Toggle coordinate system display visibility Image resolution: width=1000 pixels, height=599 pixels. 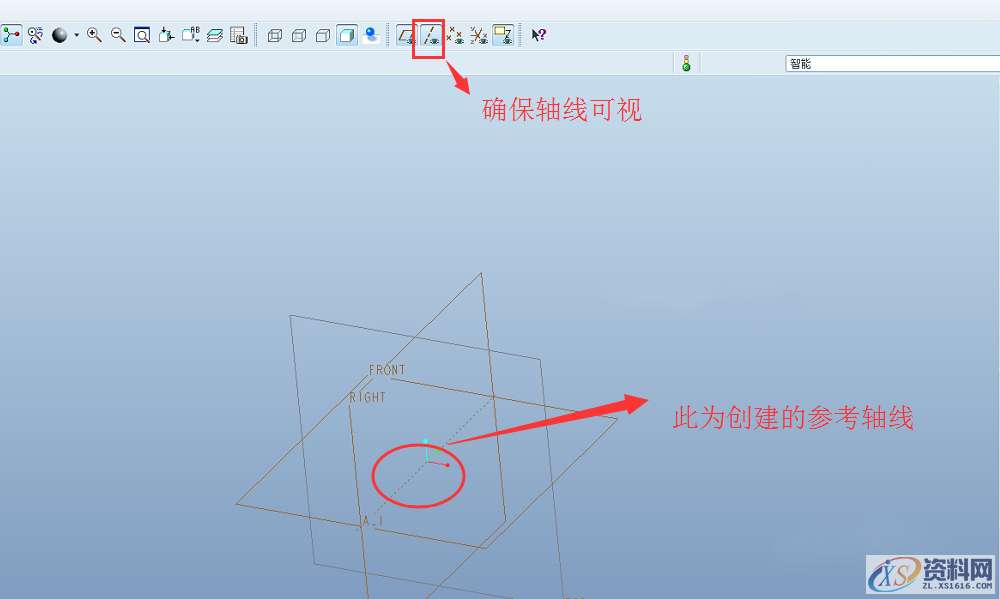pyautogui.click(x=478, y=35)
